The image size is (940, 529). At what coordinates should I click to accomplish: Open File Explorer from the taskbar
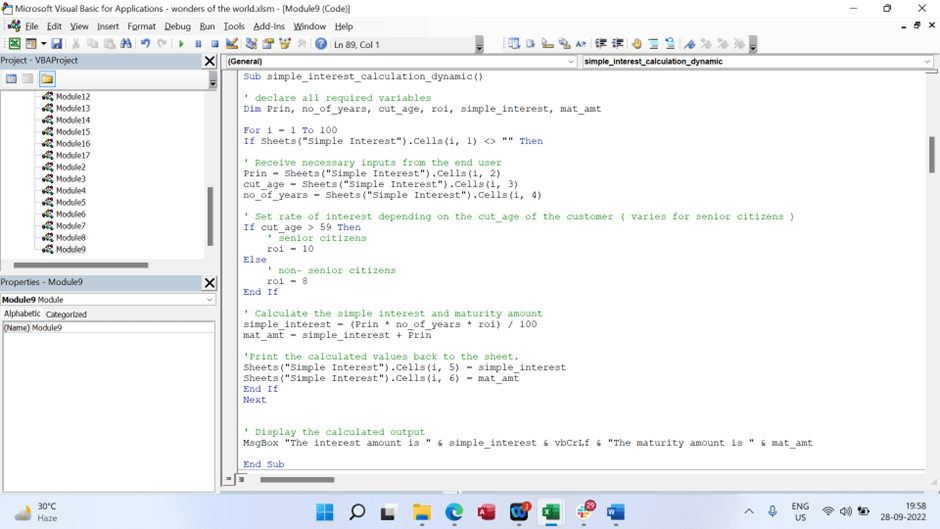pos(421,512)
